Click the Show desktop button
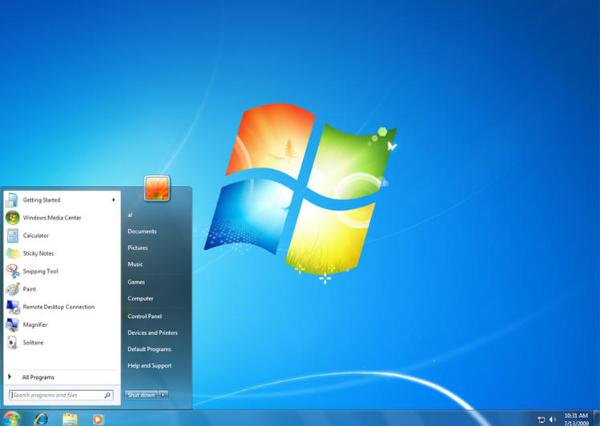This screenshot has height=426, width=600. click(x=596, y=418)
